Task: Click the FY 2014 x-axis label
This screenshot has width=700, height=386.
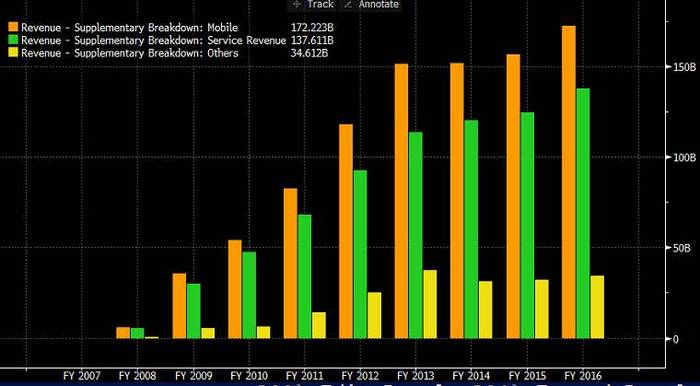Action: click(x=471, y=376)
